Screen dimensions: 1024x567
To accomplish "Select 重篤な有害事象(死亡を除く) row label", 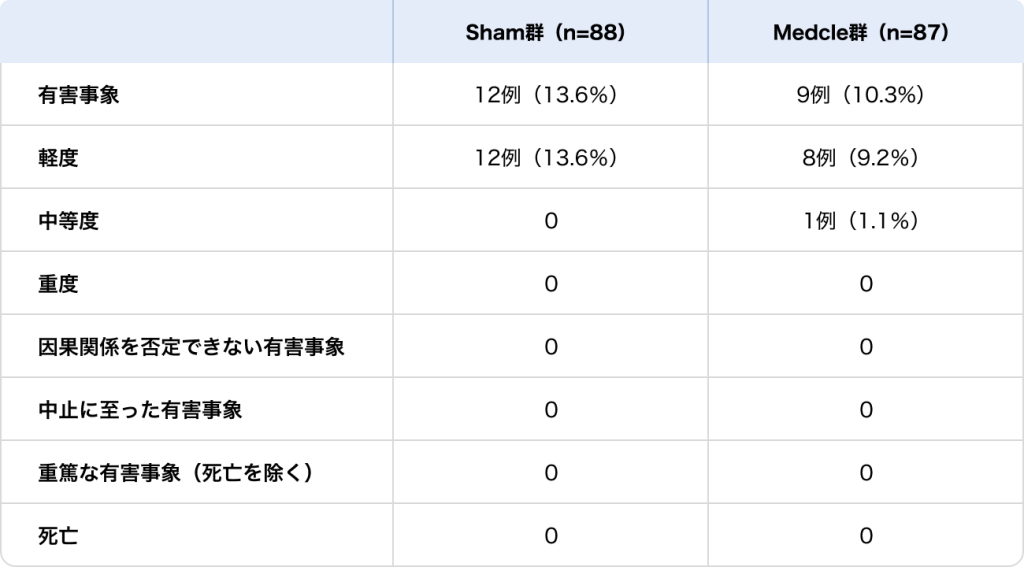I will (x=176, y=473).
